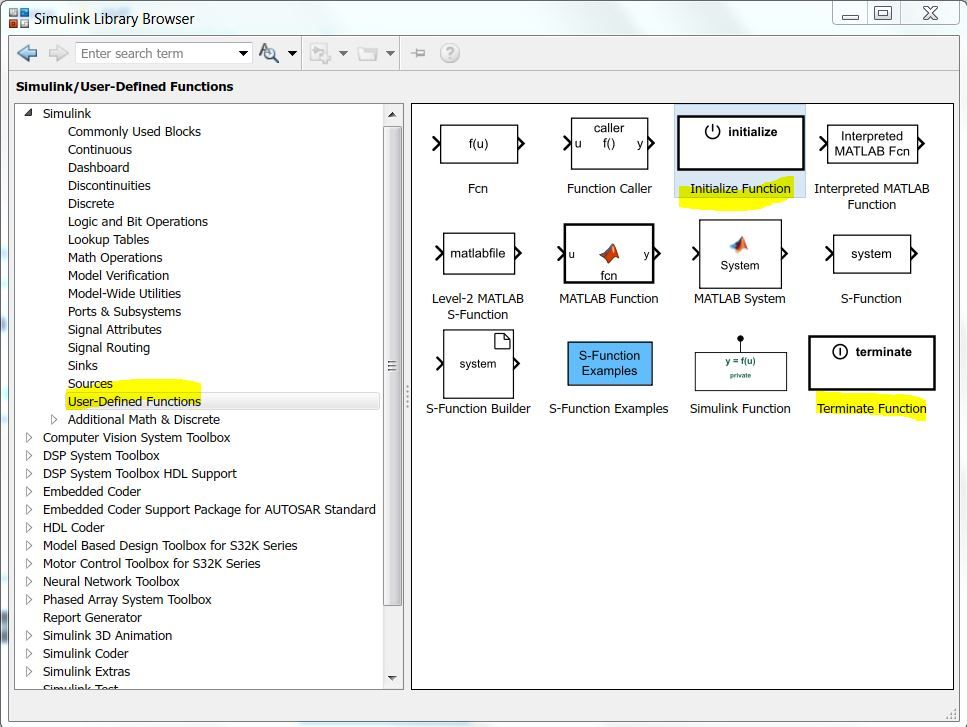Select the Report Generator entry
Viewport: 967px width, 727px height.
[x=92, y=617]
